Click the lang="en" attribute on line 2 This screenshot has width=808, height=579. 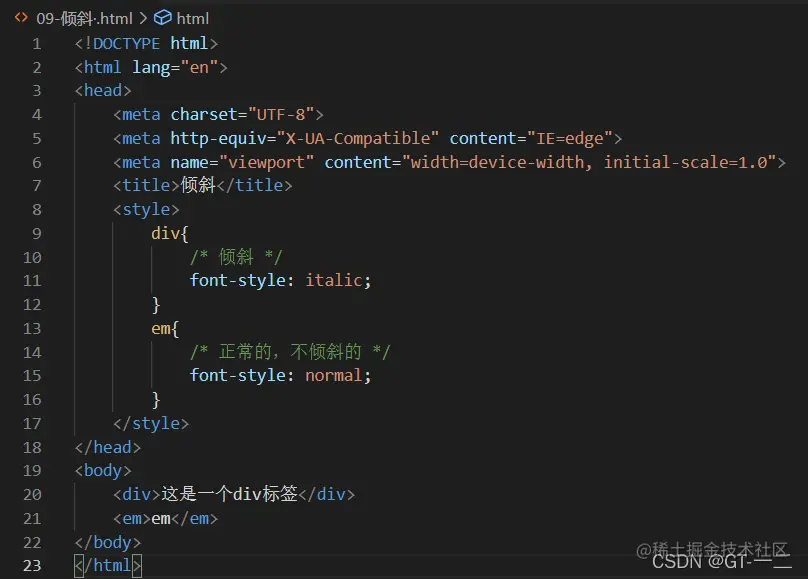(175, 67)
